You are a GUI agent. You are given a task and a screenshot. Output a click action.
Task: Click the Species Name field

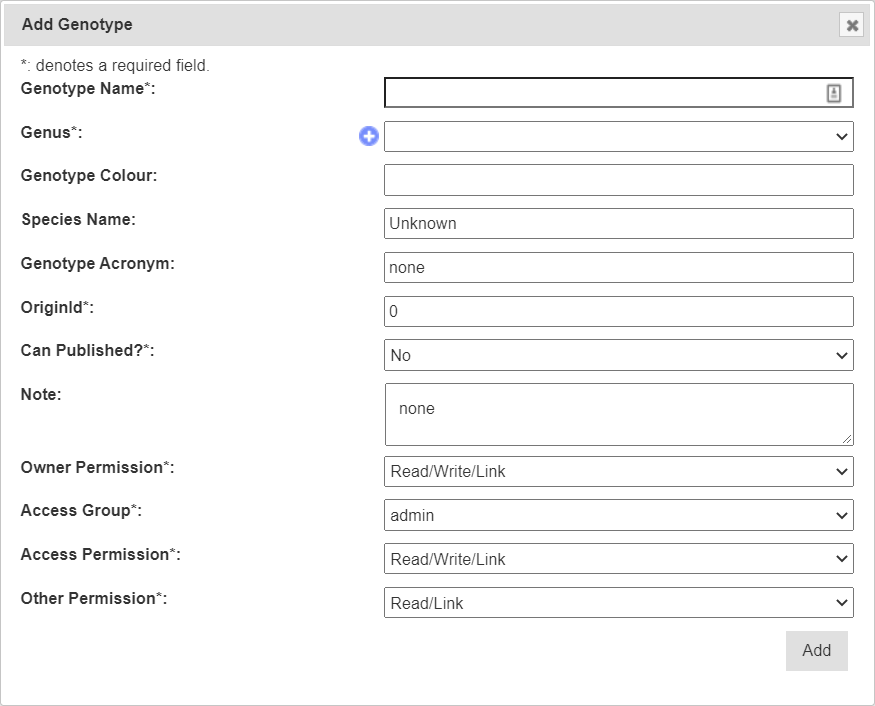pyautogui.click(x=618, y=223)
